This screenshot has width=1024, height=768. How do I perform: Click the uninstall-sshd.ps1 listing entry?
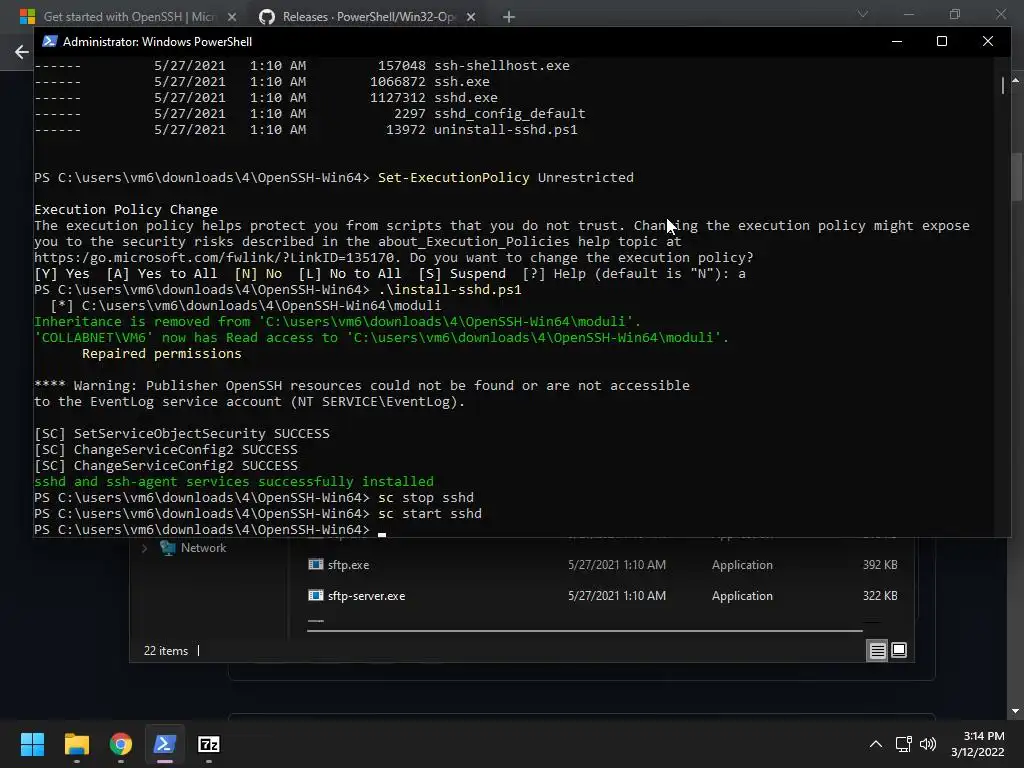coord(505,129)
